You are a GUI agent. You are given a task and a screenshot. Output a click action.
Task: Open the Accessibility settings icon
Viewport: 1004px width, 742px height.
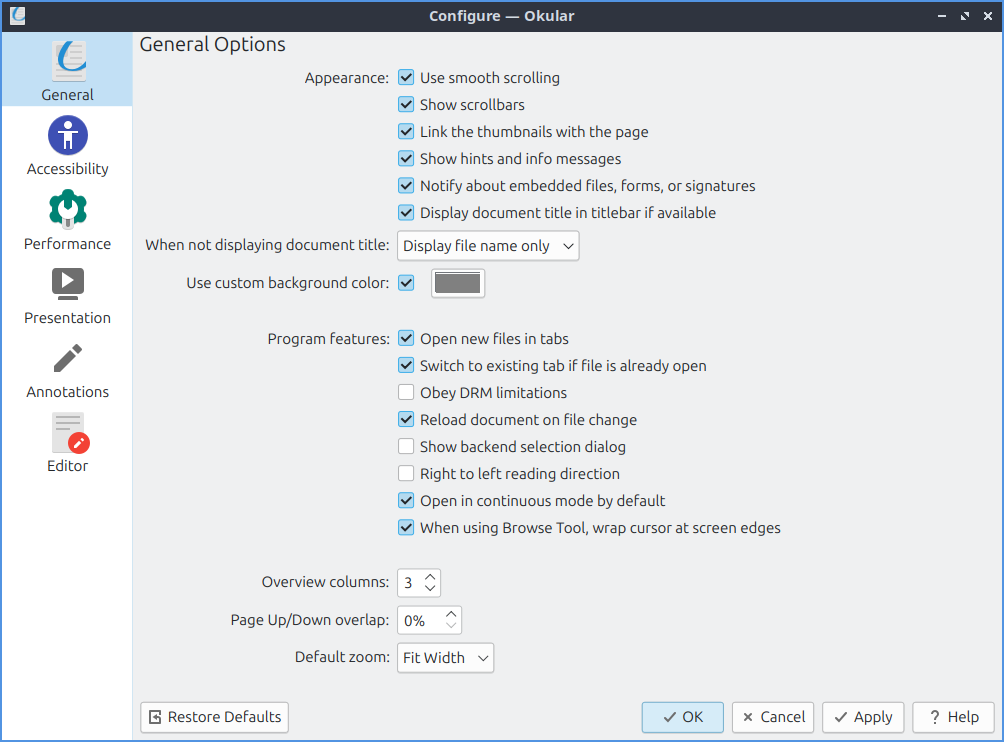coord(67,135)
